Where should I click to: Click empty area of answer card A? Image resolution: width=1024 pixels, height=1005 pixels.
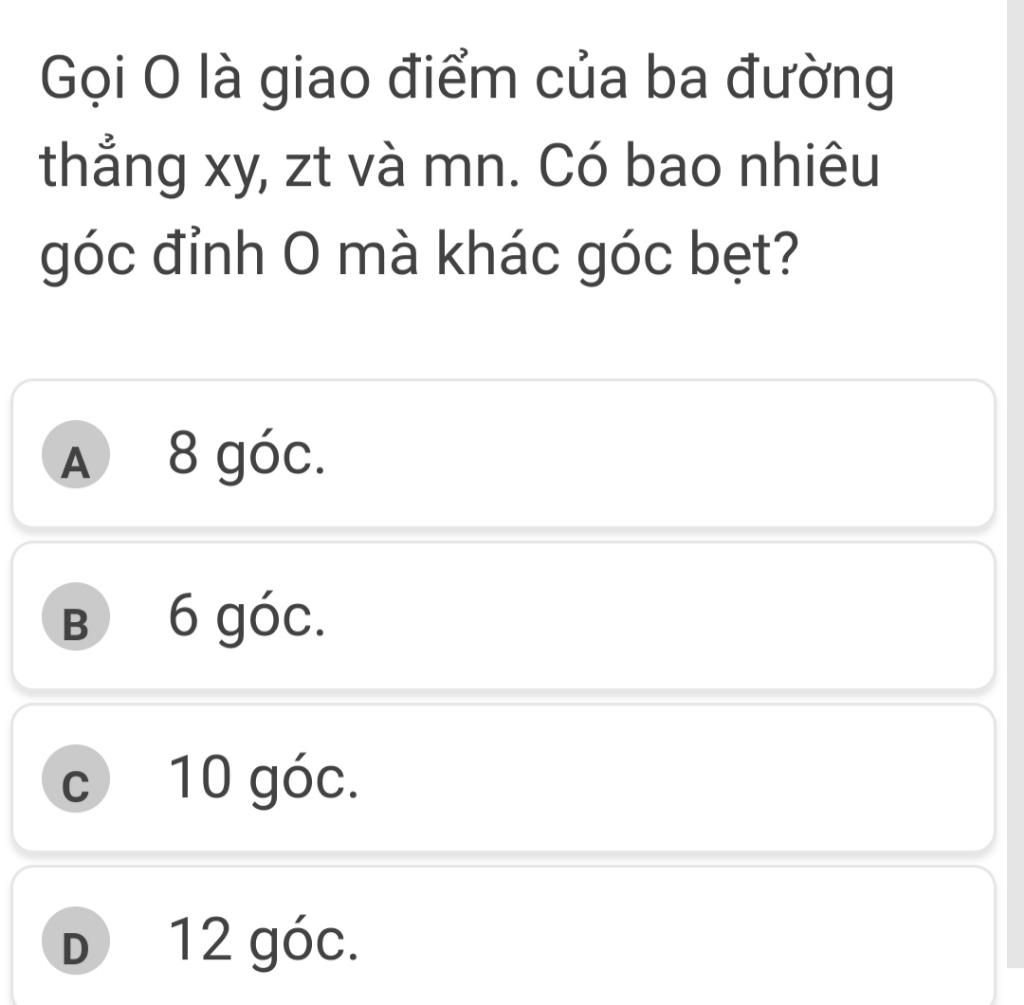(653, 453)
